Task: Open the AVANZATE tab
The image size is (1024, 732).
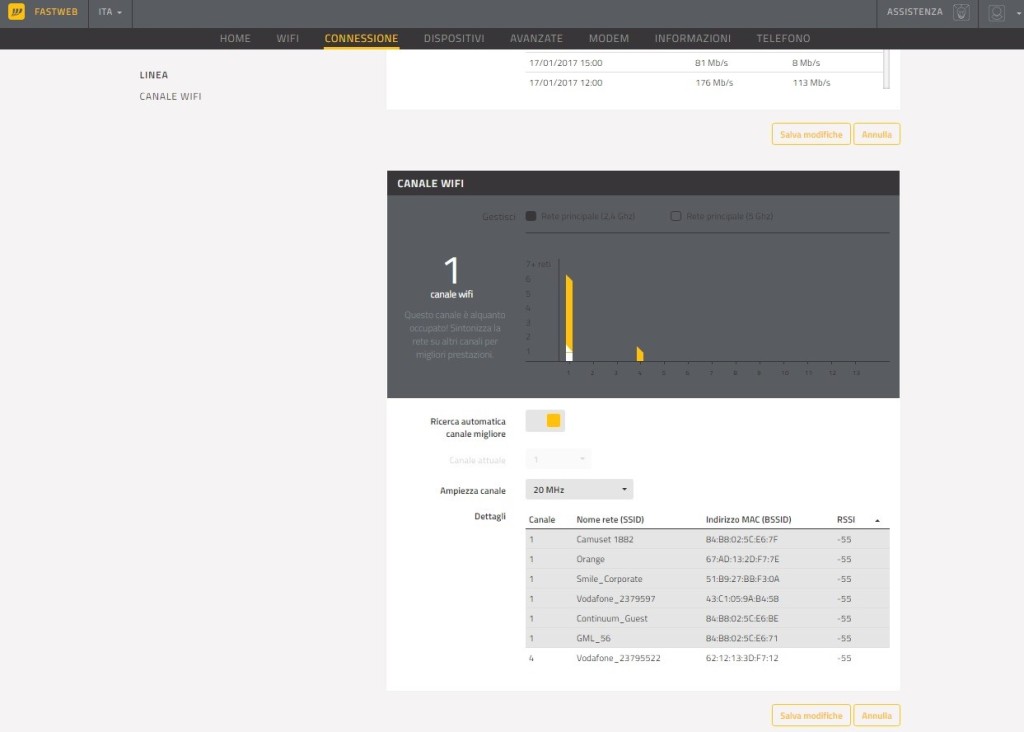Action: (536, 38)
